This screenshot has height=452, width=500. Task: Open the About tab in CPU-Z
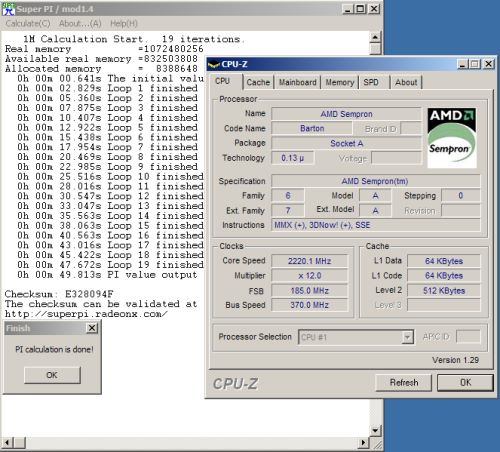406,82
